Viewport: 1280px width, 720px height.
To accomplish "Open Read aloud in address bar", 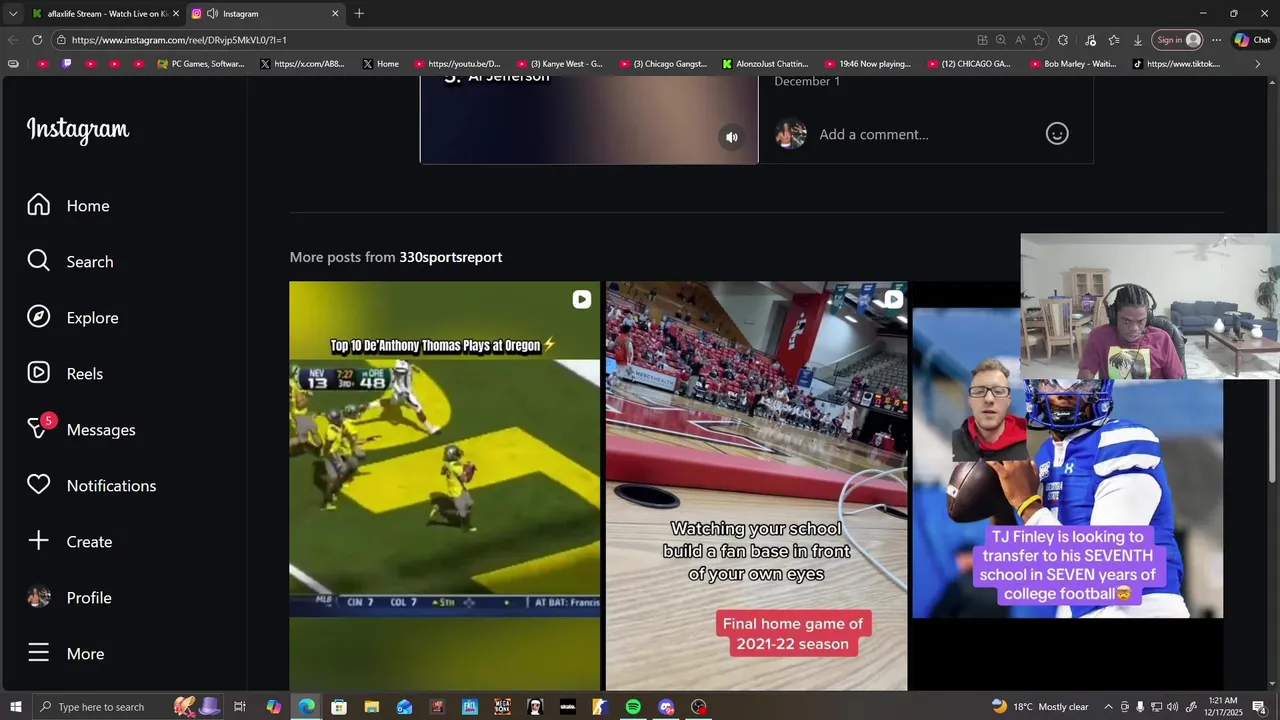I will [x=1020, y=40].
